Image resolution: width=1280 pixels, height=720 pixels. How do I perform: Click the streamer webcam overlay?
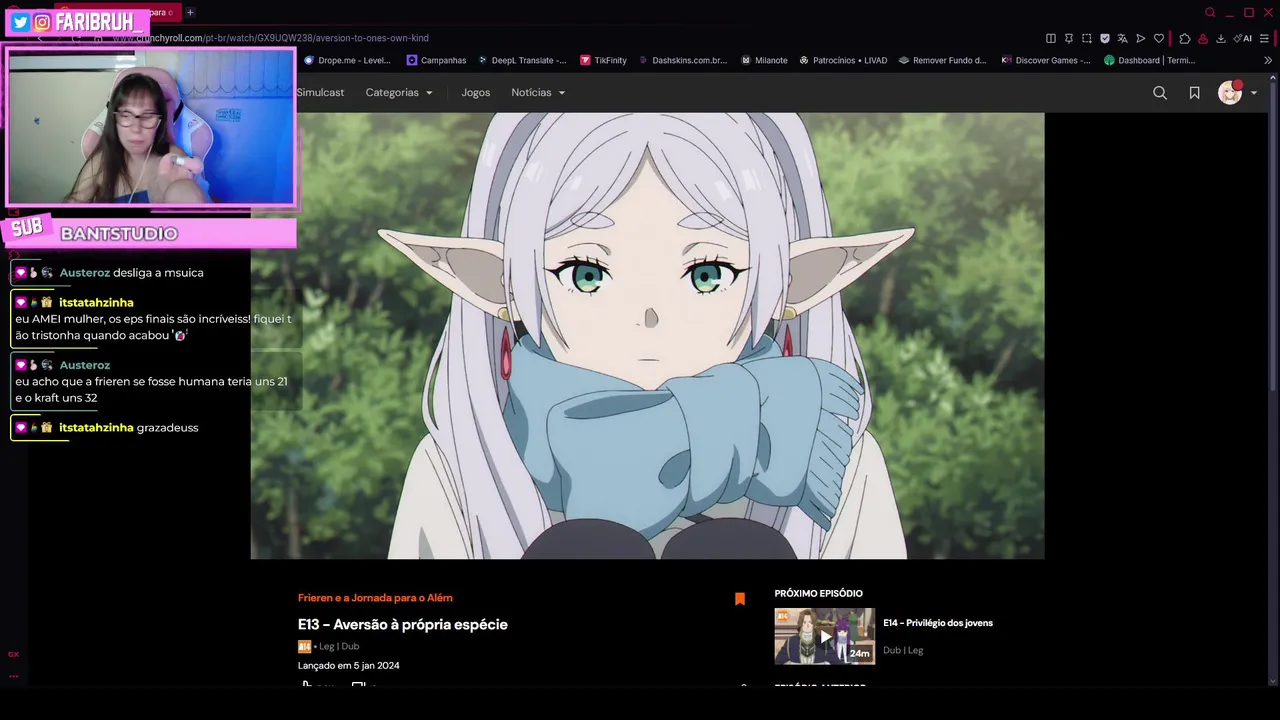[x=151, y=127]
